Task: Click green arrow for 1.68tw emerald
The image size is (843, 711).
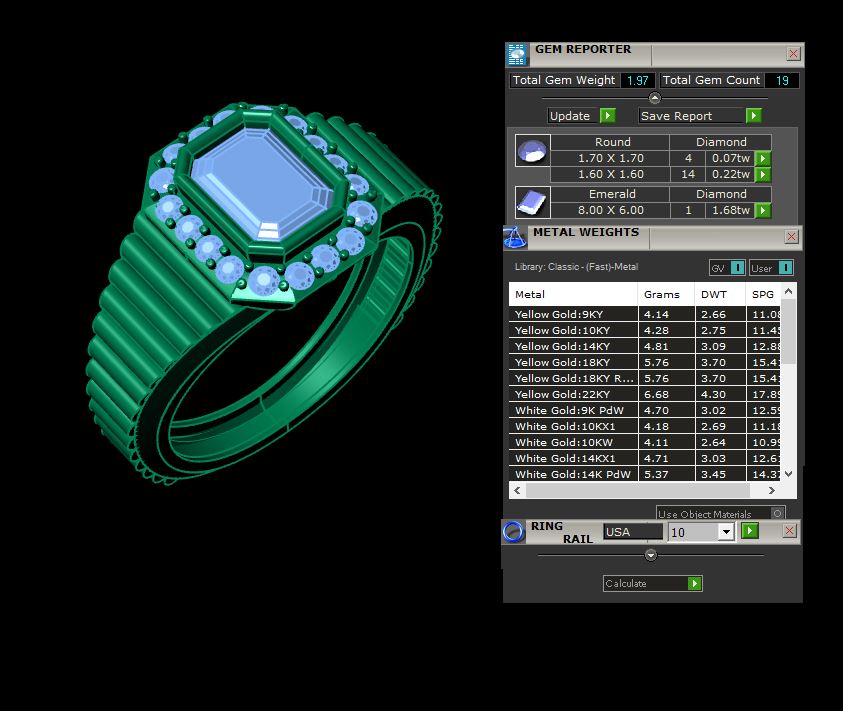Action: click(763, 210)
